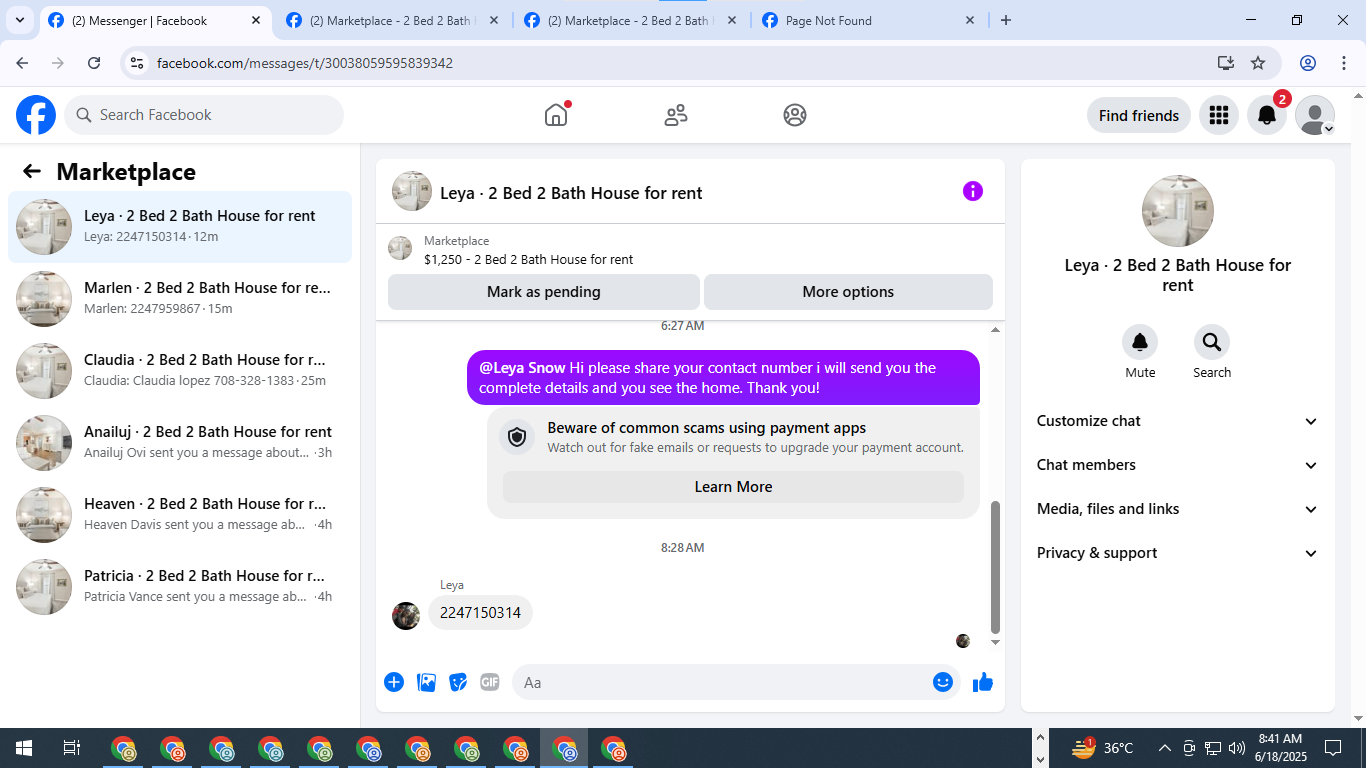
Task: Open the Heaven conversation
Action: click(180, 515)
